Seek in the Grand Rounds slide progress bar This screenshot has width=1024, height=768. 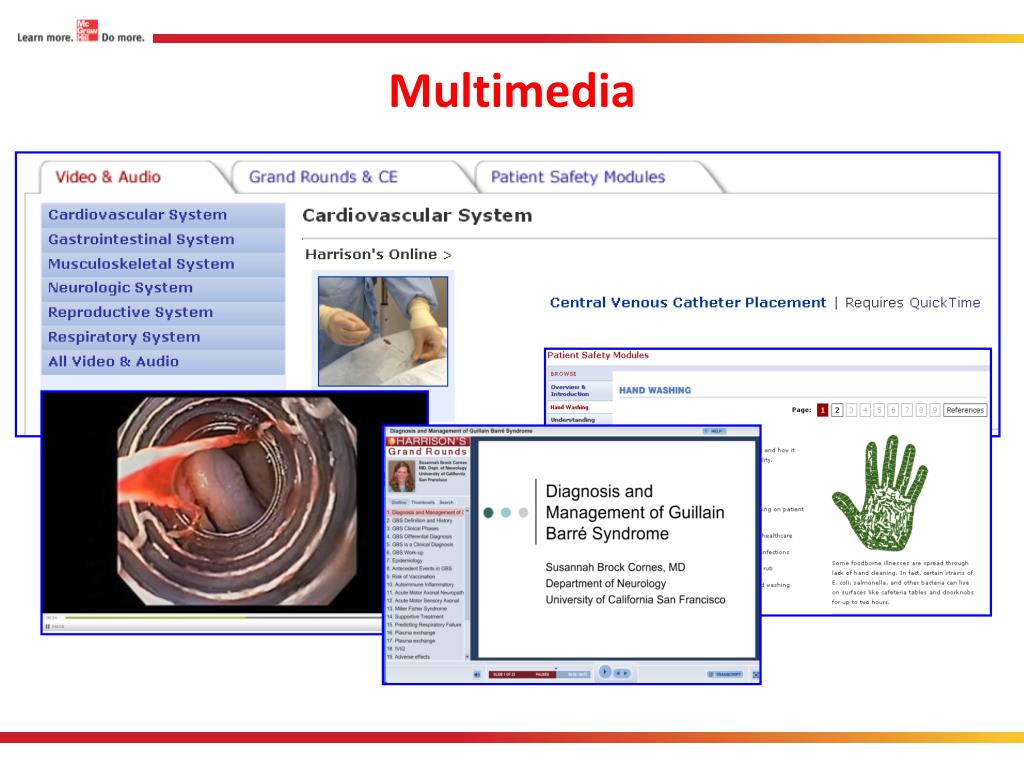[539, 675]
